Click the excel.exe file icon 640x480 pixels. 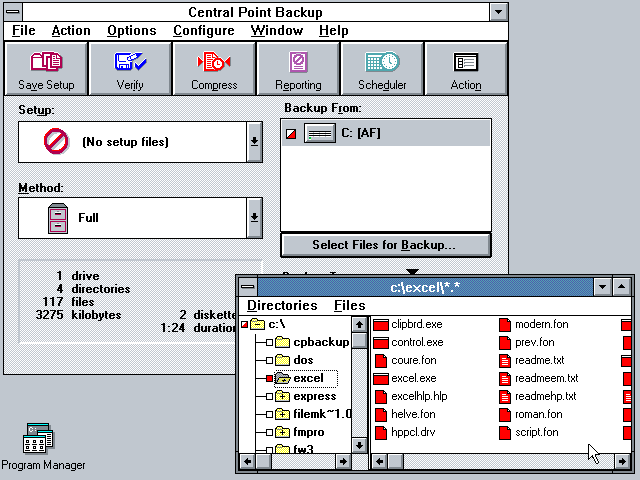point(381,379)
